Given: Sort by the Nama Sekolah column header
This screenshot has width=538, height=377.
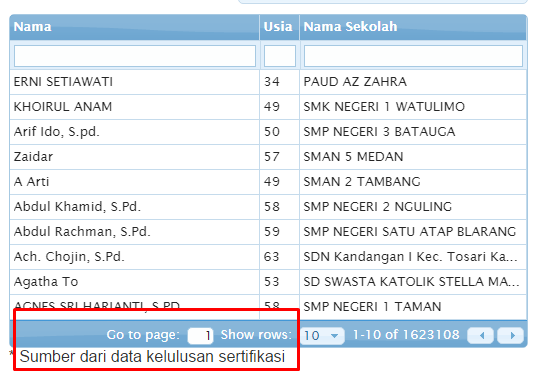Looking at the screenshot, I should click(x=413, y=27).
